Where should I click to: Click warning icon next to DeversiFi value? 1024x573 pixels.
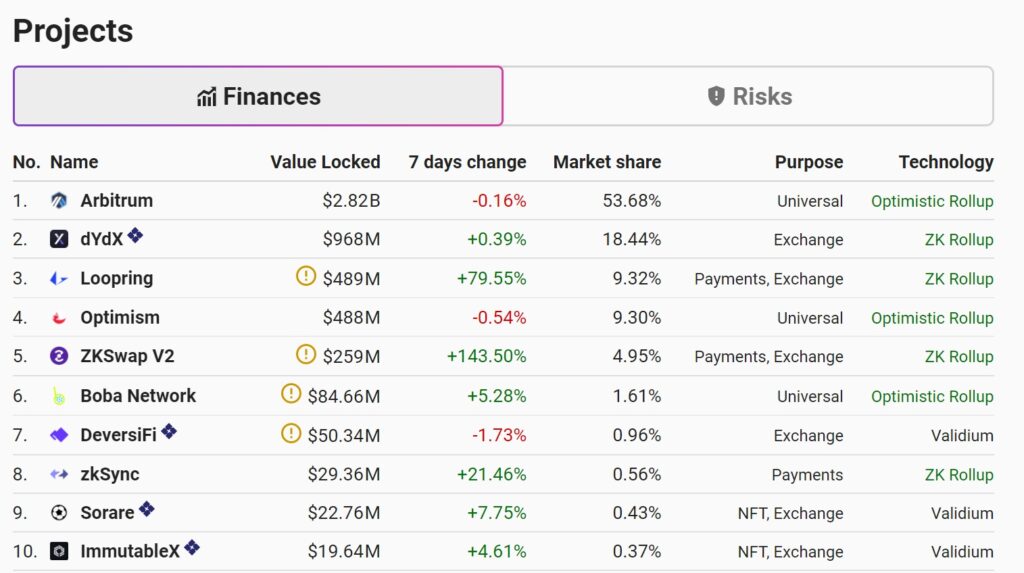[291, 433]
